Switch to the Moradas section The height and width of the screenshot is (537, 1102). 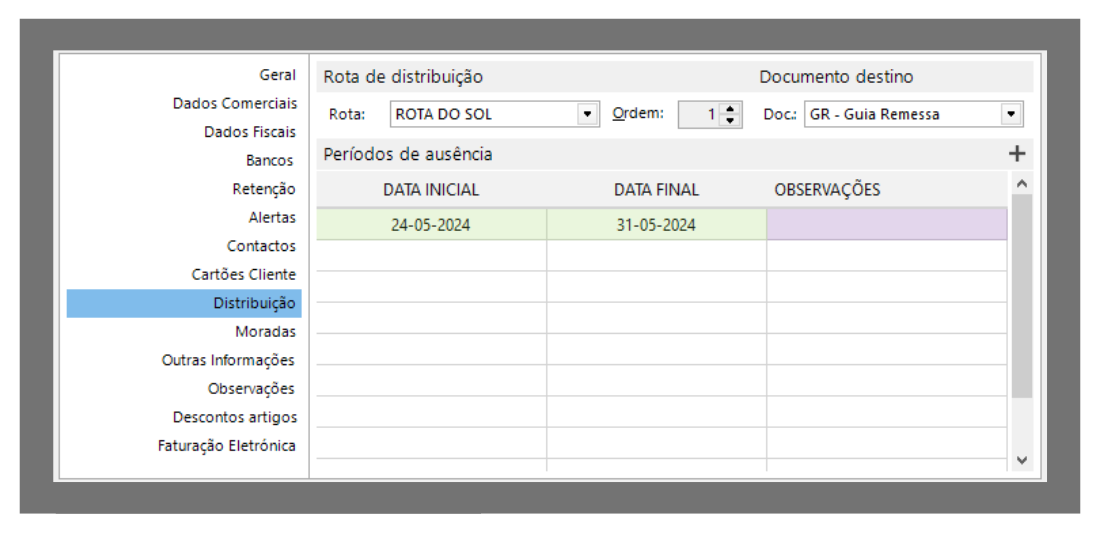click(265, 331)
